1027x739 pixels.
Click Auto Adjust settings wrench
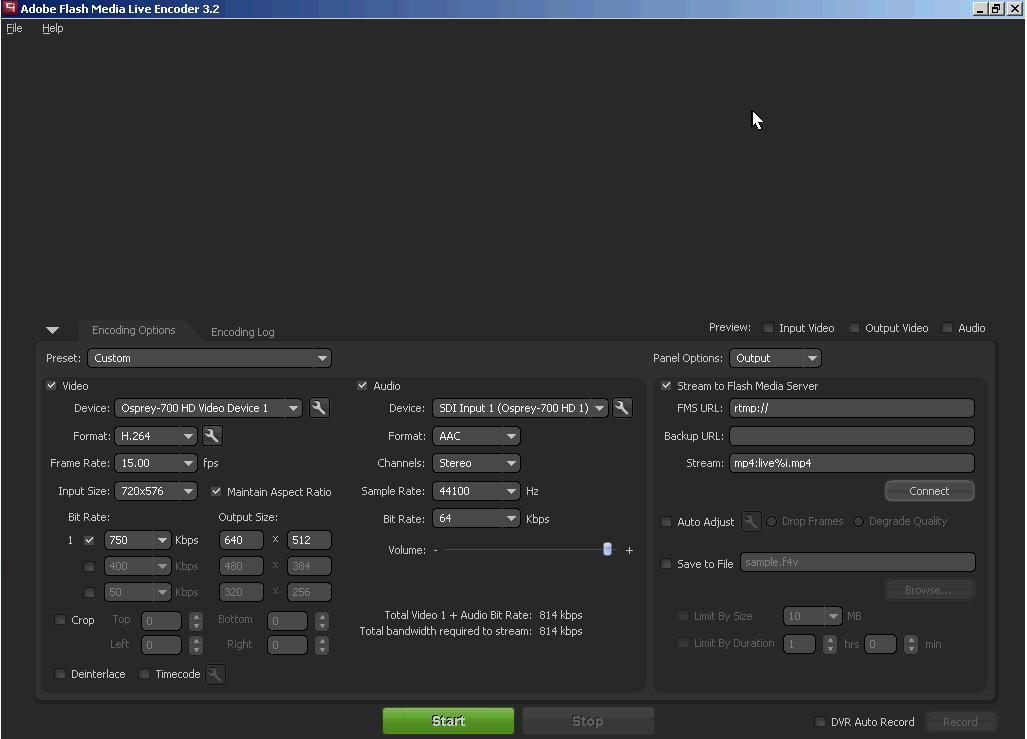tap(751, 521)
